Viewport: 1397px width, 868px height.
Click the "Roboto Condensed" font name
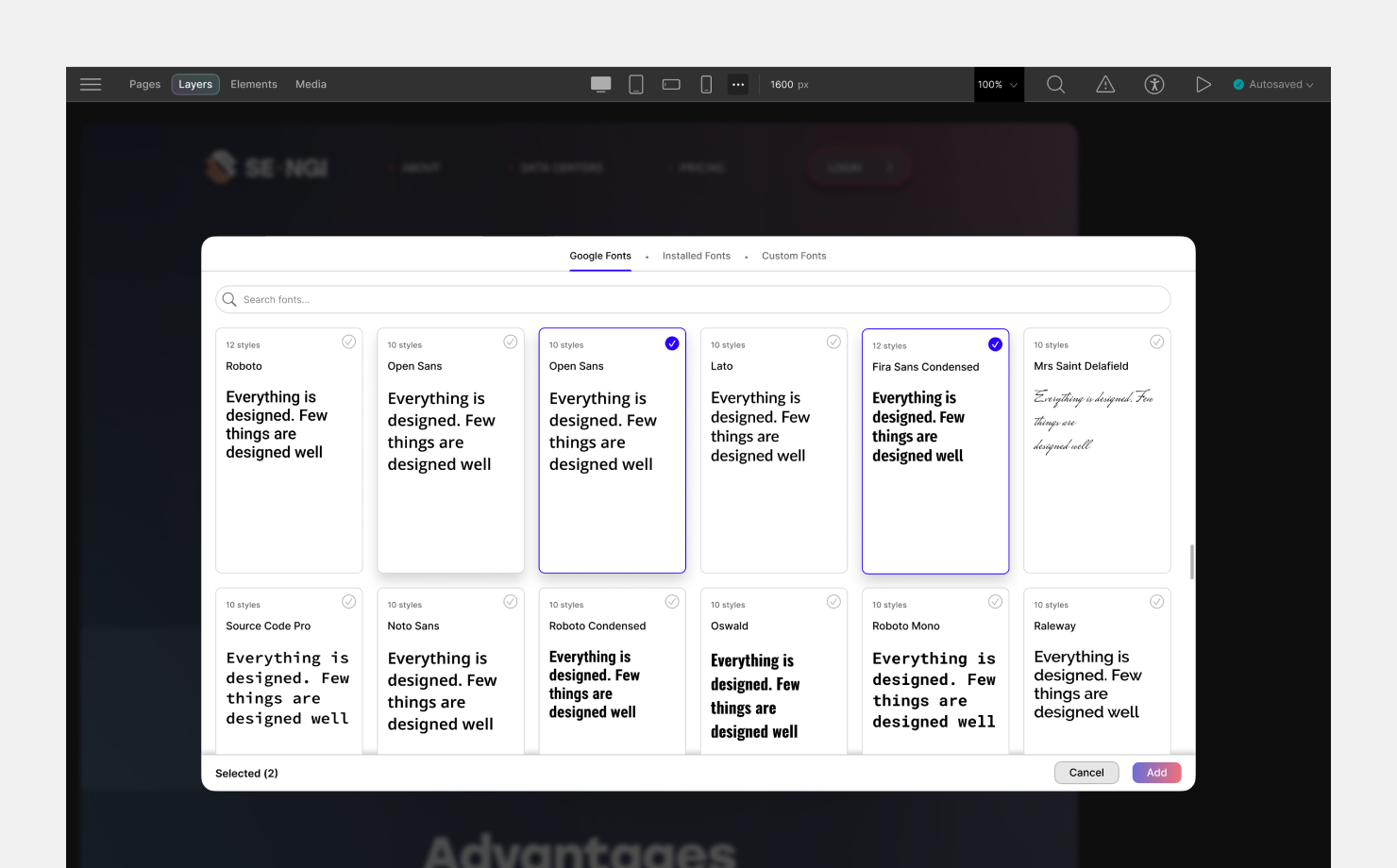[598, 626]
